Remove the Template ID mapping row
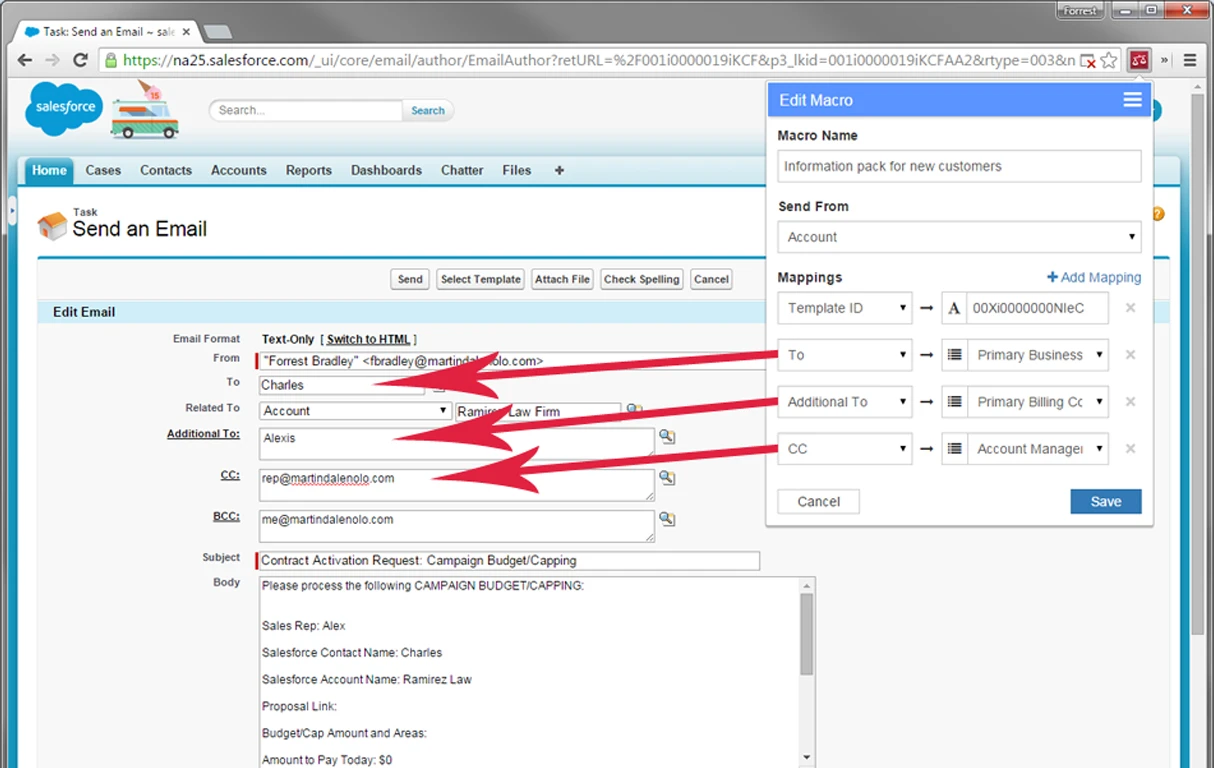Screen dimensions: 1214x768 pos(1130,308)
